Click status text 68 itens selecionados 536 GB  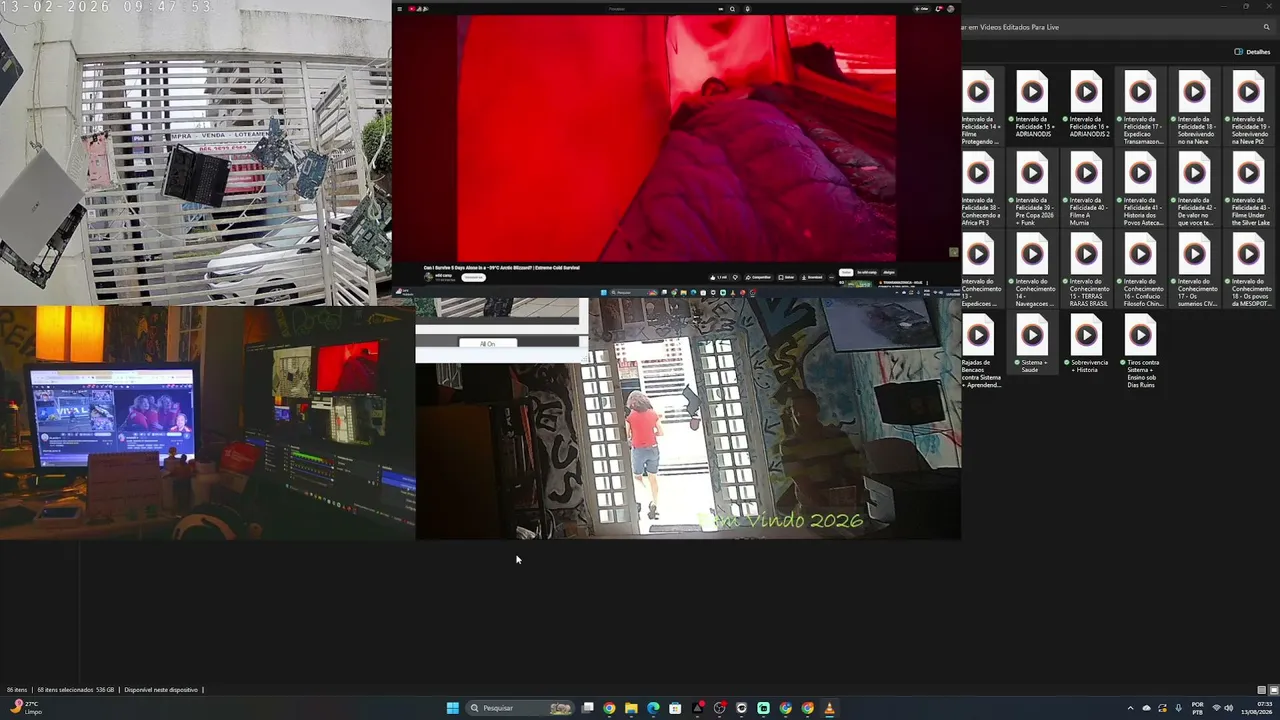(x=76, y=690)
